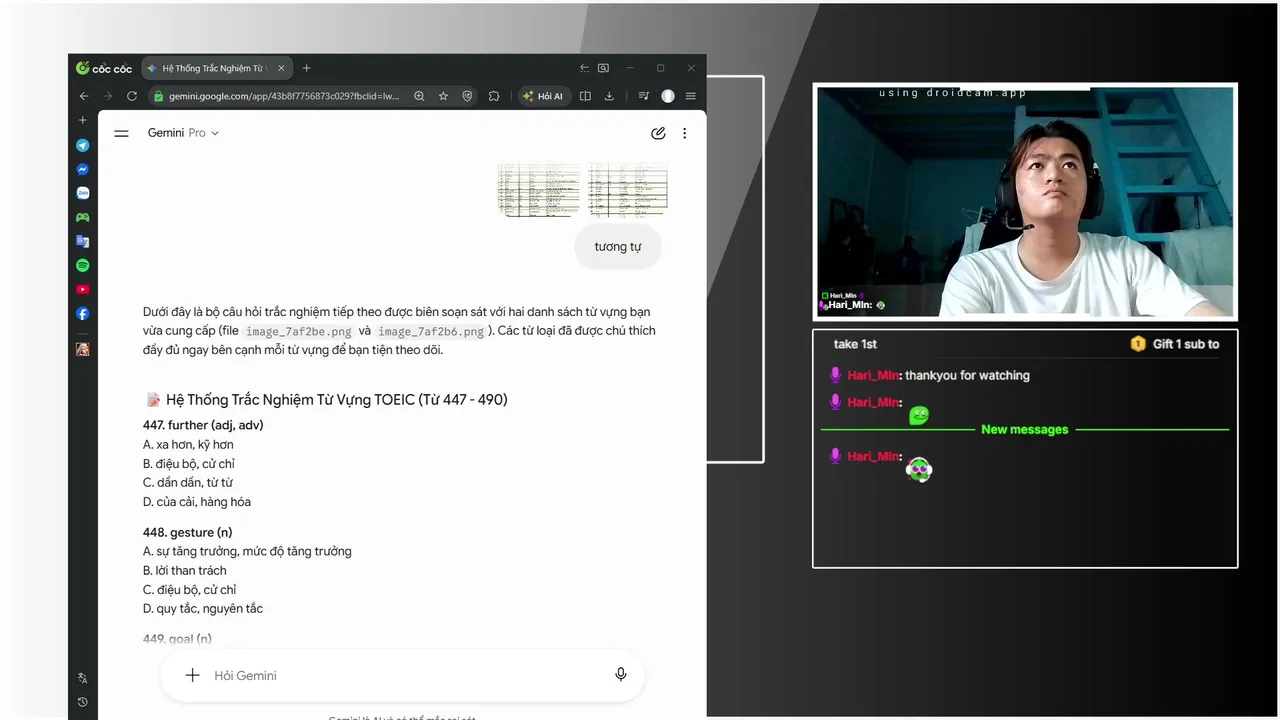Viewport: 1280px width, 720px height.
Task: Open the media playlist control icon
Action: pos(643,96)
